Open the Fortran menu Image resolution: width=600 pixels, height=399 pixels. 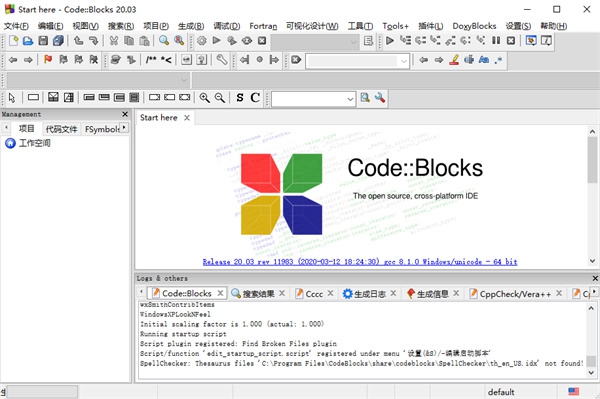click(x=263, y=26)
